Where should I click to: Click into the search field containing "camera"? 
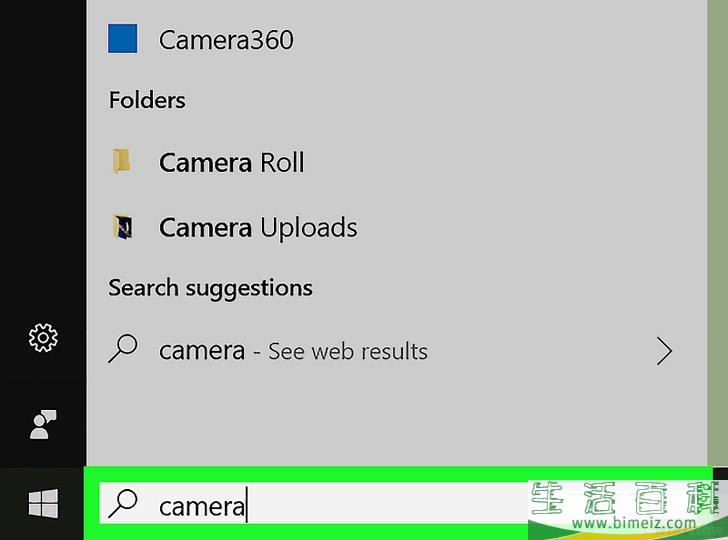tap(330, 506)
